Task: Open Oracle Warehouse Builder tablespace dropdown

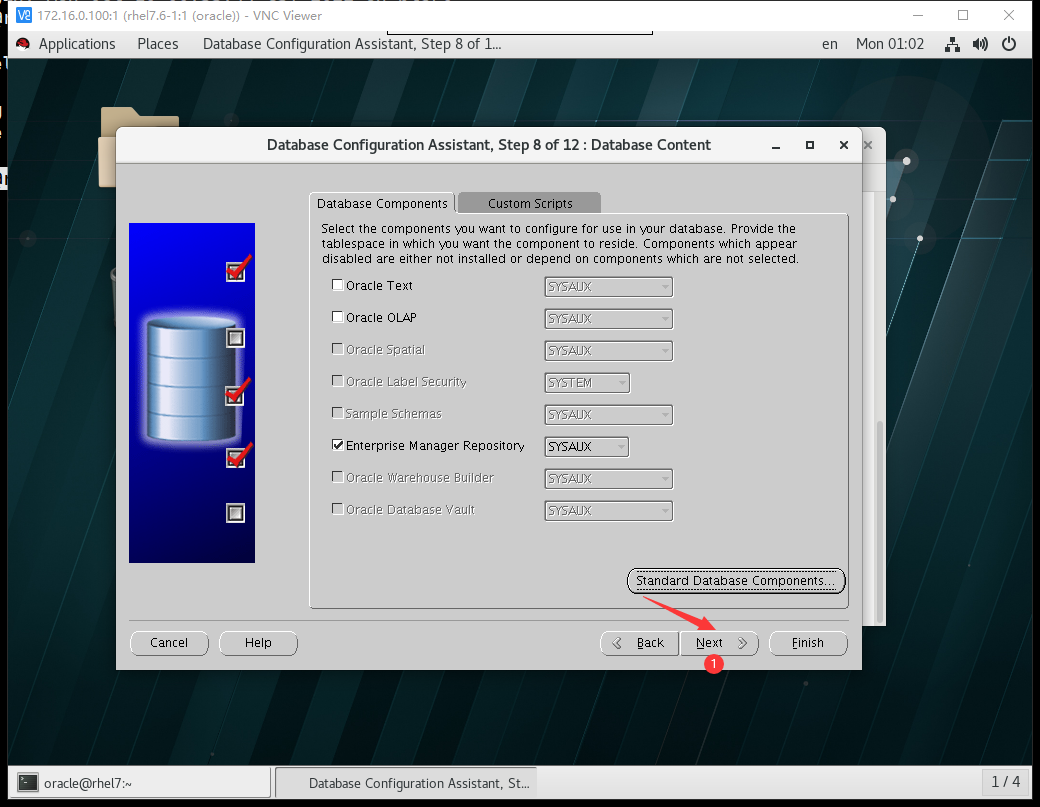Action: pos(609,478)
